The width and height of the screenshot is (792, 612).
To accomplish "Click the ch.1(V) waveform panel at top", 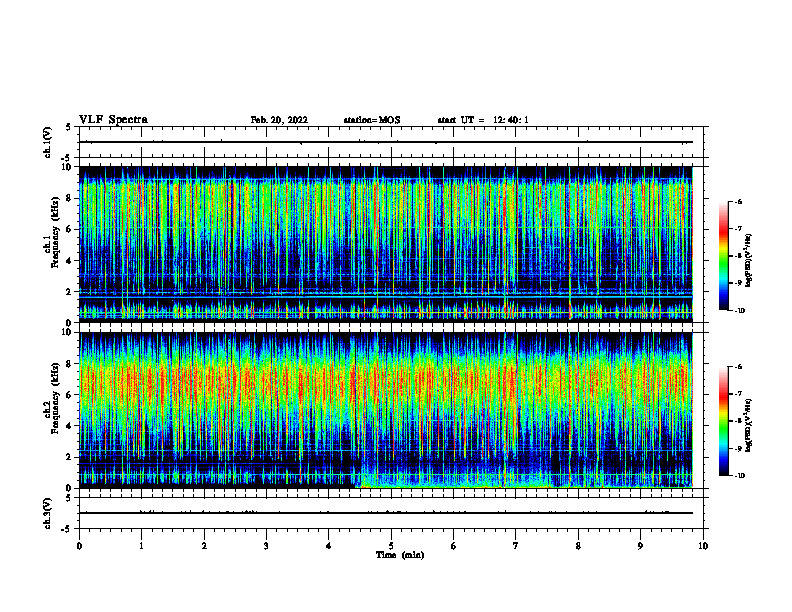I will point(391,142).
